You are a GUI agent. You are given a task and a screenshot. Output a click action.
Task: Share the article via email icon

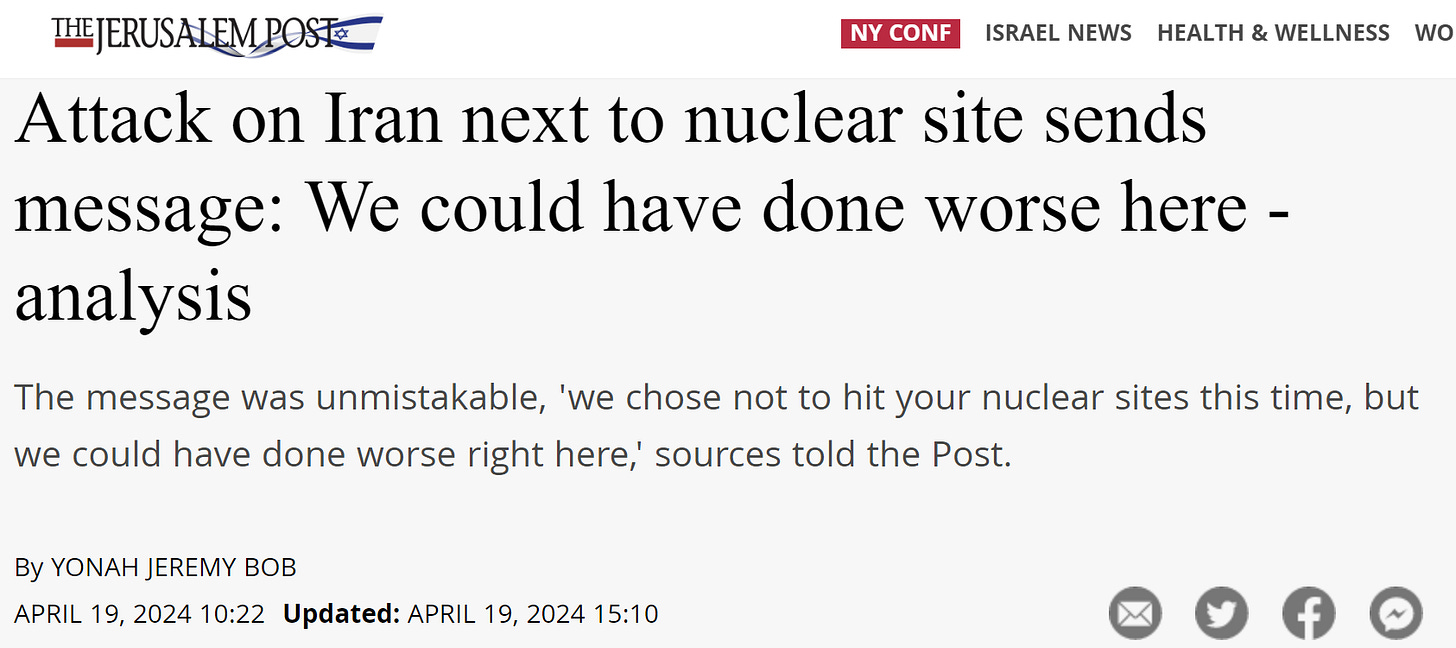click(x=1134, y=613)
